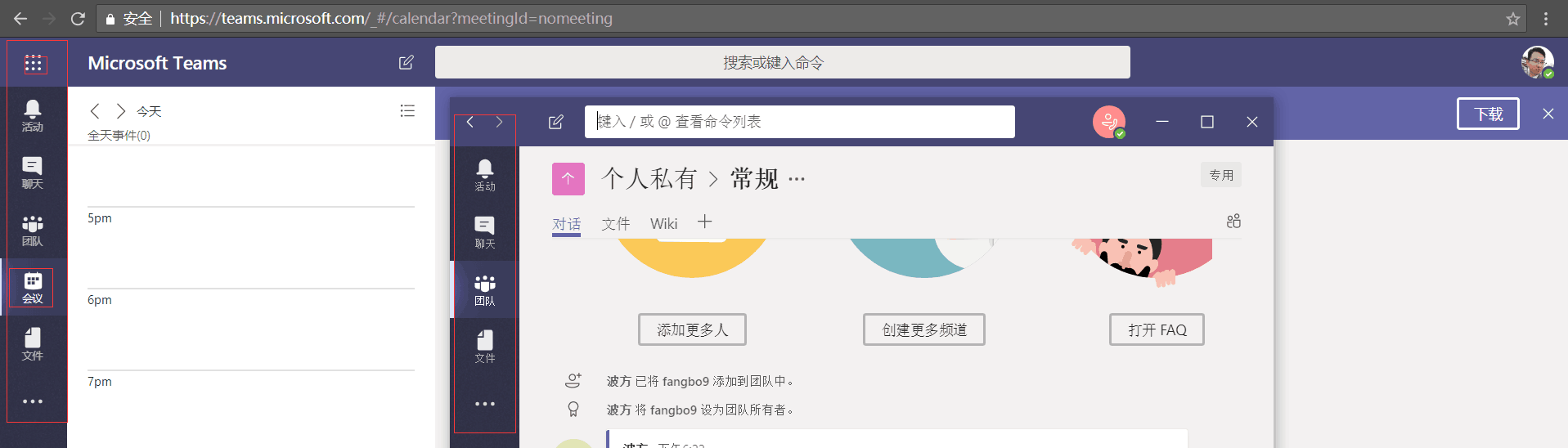Open profile avatar in web Teams header
This screenshot has height=448, width=1568.
coord(1538,62)
